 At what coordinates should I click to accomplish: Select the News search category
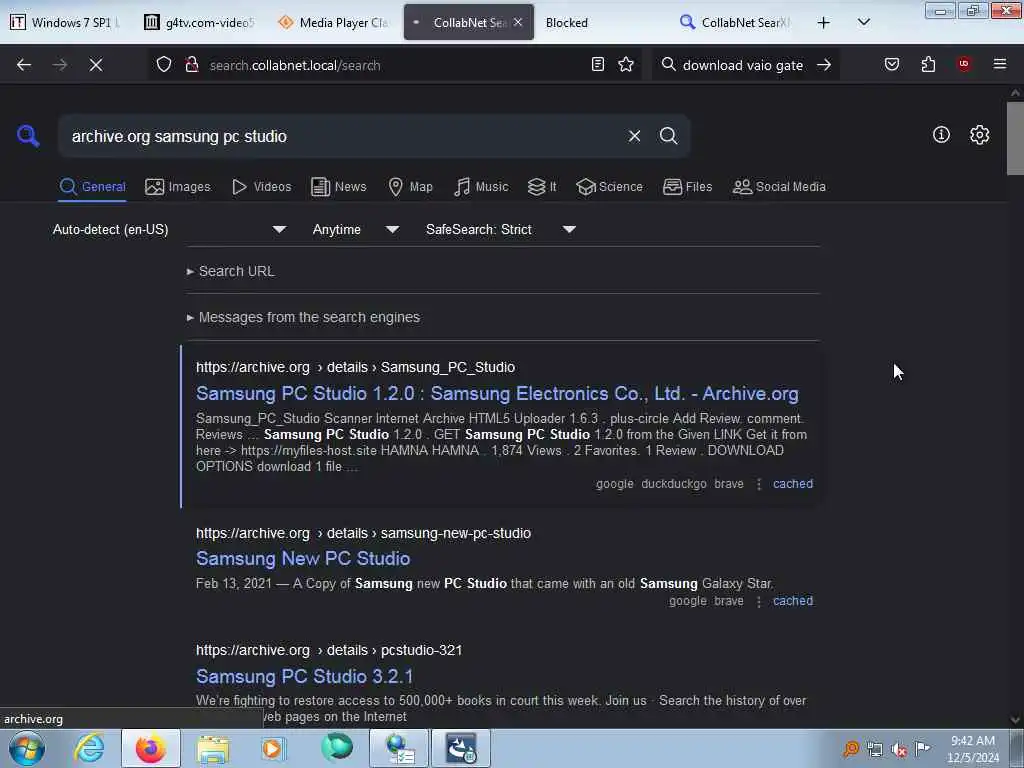coord(338,187)
